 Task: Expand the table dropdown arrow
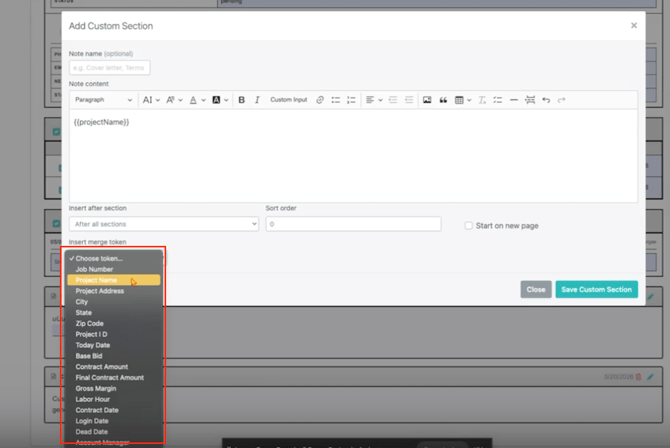[469, 100]
